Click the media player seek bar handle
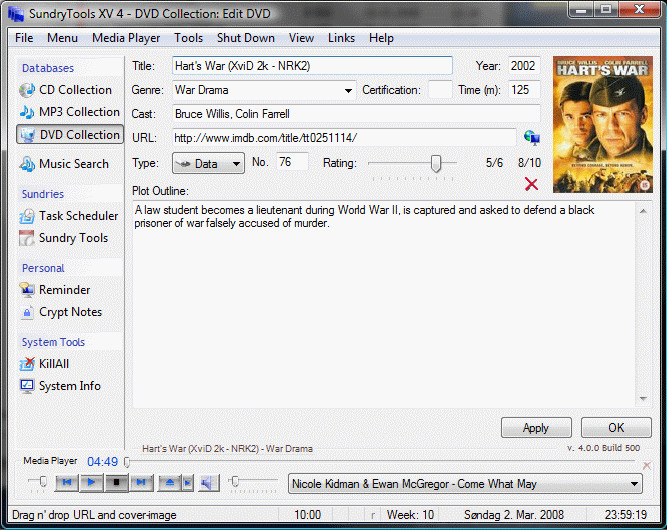667x530 pixels. click(127, 462)
